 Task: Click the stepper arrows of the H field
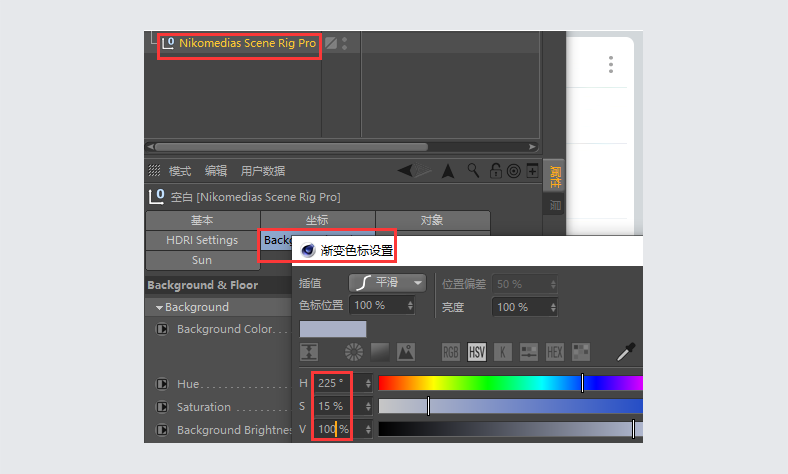pos(368,384)
